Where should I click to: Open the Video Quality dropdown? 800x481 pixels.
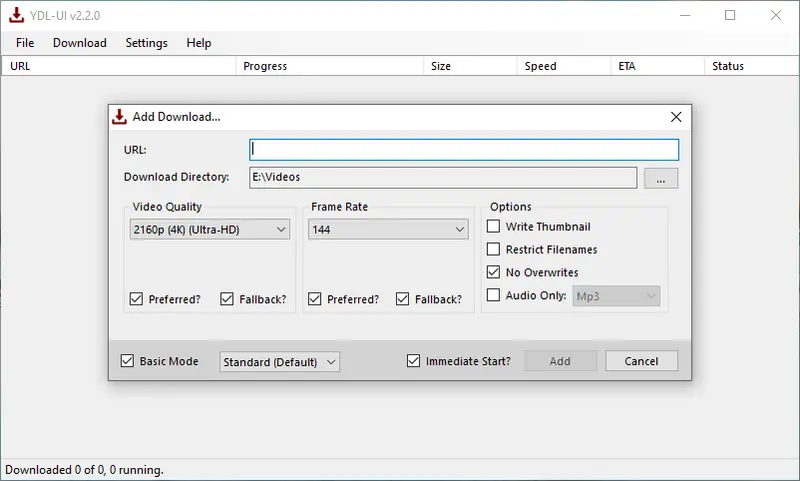pos(210,230)
